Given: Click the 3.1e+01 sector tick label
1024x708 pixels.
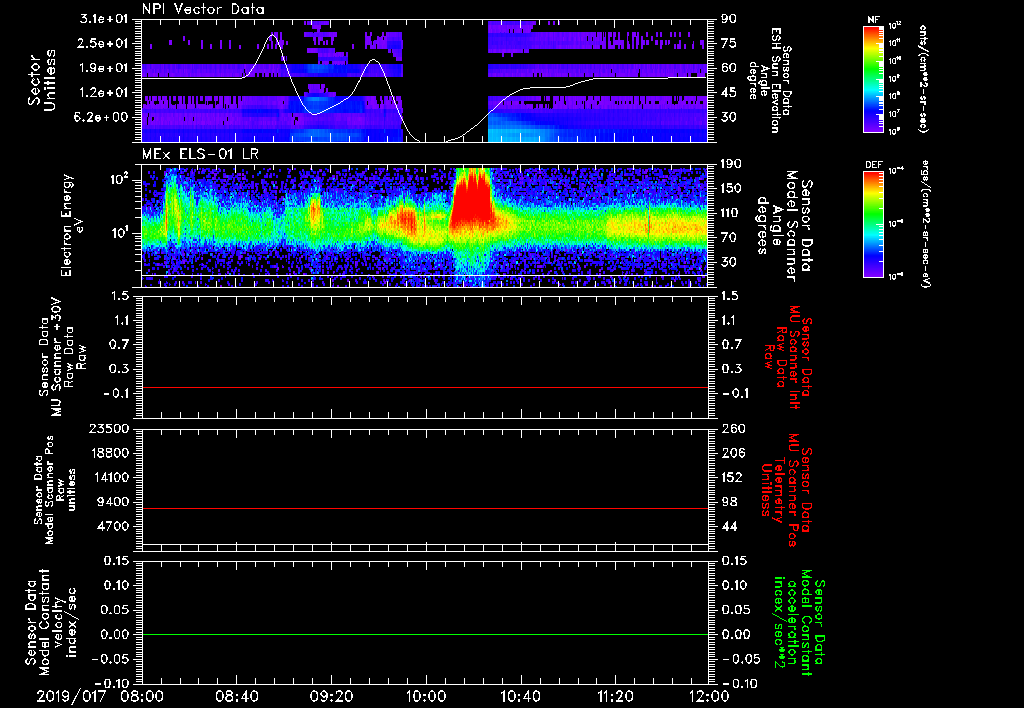Looking at the screenshot, I should pyautogui.click(x=103, y=19).
